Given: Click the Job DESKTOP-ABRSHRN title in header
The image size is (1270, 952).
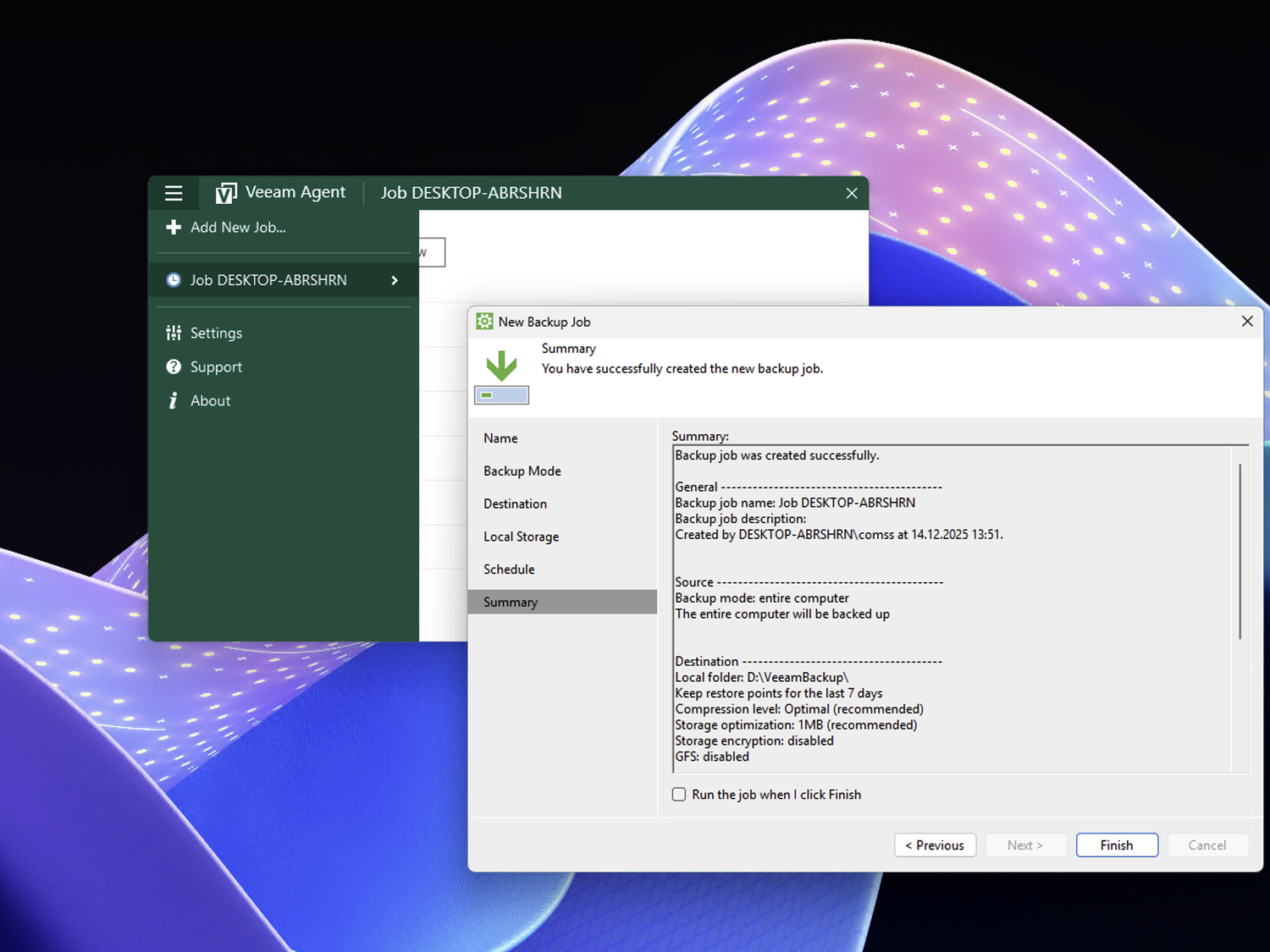Looking at the screenshot, I should coord(472,193).
